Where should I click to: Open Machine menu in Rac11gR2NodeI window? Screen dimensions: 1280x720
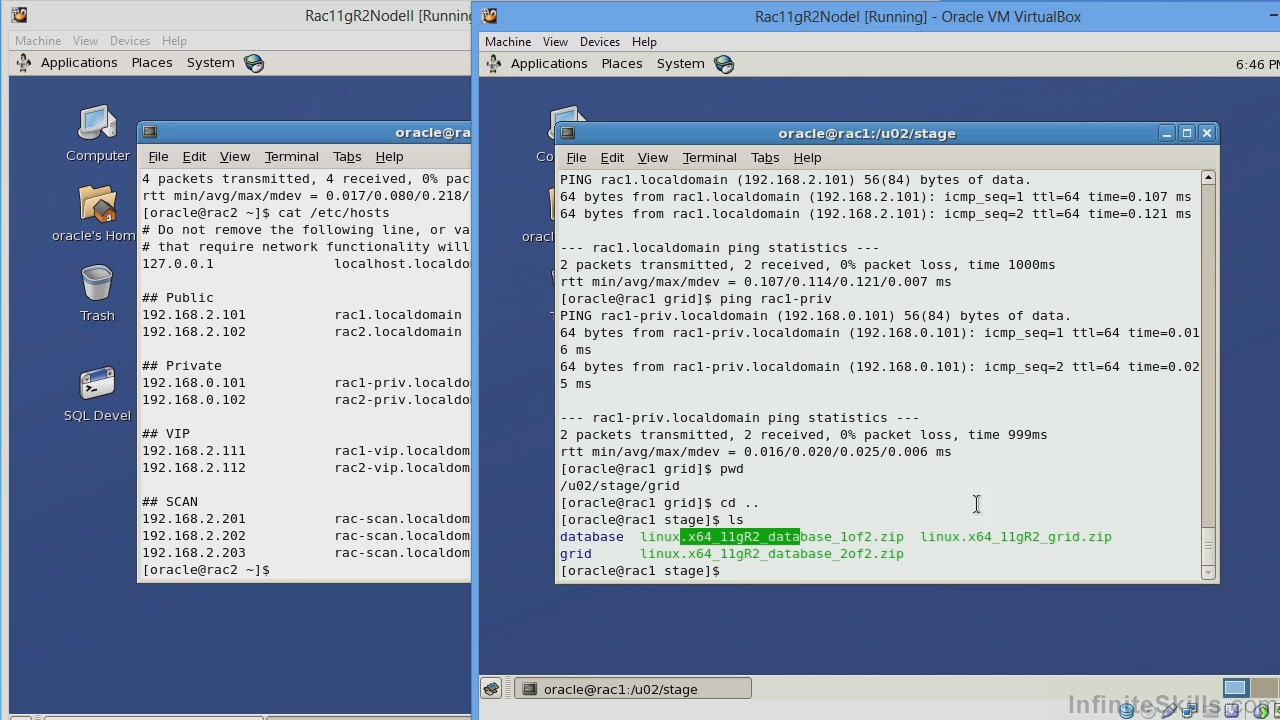pyautogui.click(x=508, y=42)
